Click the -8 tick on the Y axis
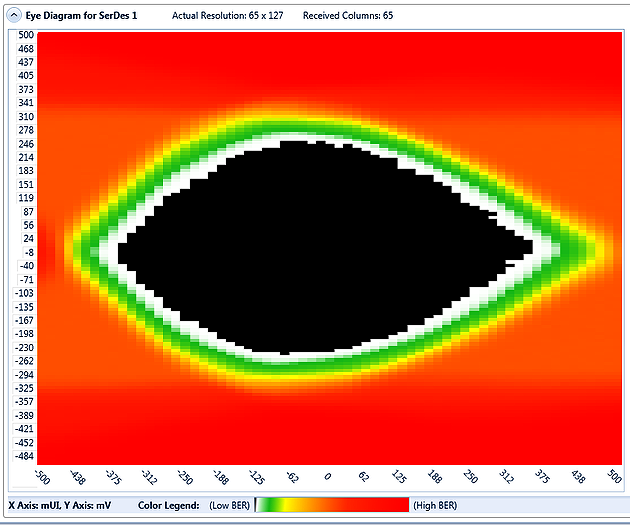The image size is (630, 525). tap(27, 253)
